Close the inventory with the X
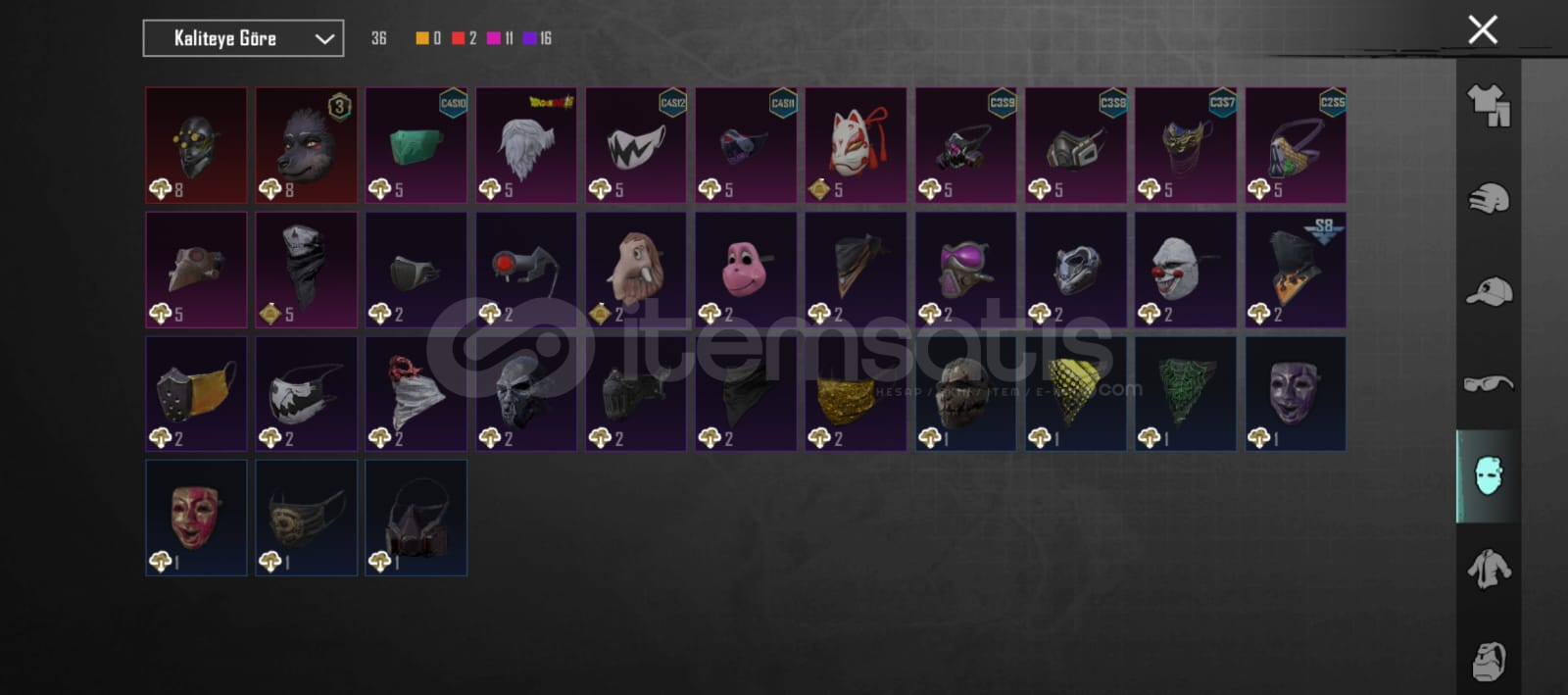1568x695 pixels. [x=1483, y=29]
